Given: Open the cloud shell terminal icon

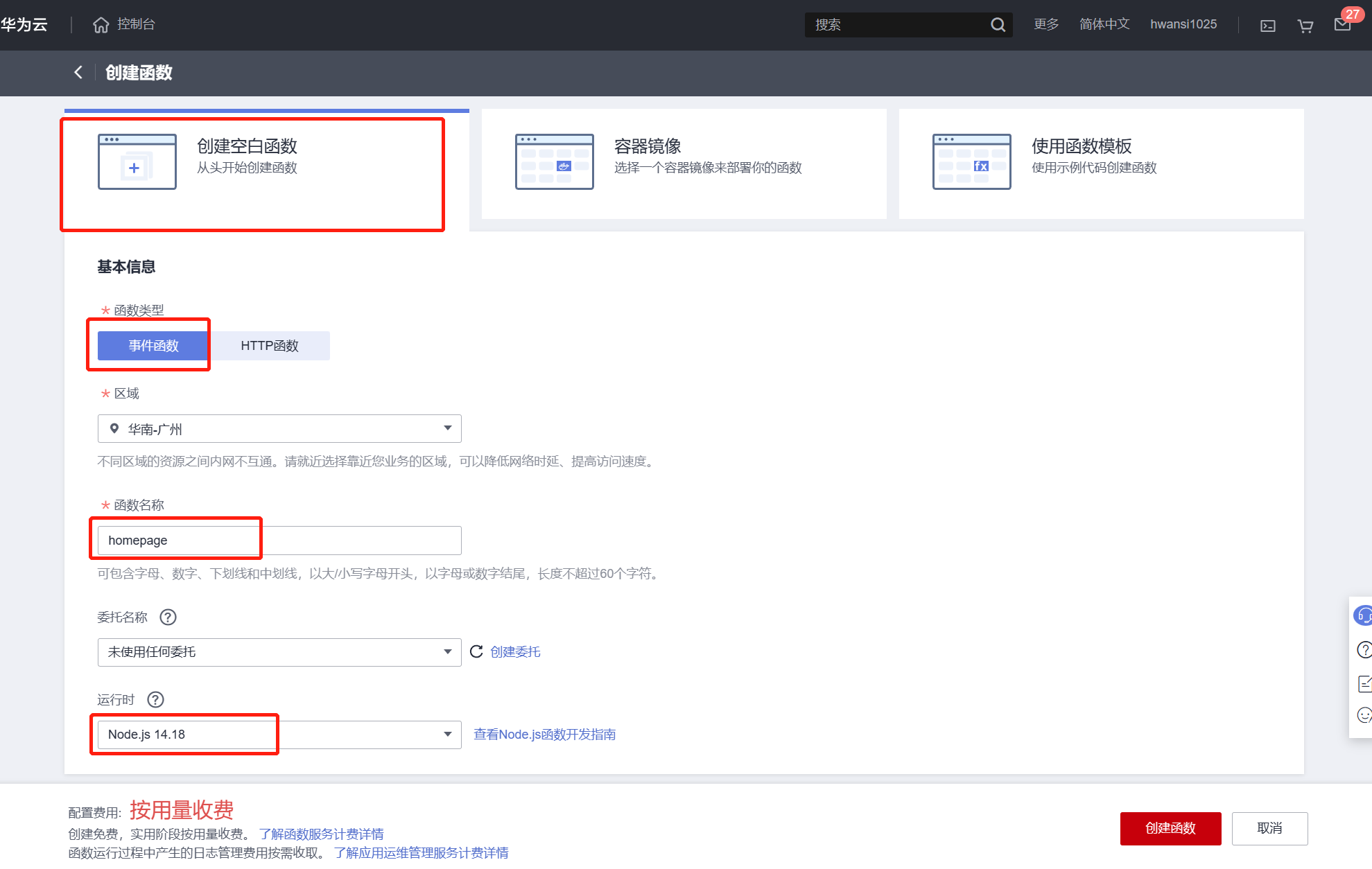Looking at the screenshot, I should coord(1268,26).
